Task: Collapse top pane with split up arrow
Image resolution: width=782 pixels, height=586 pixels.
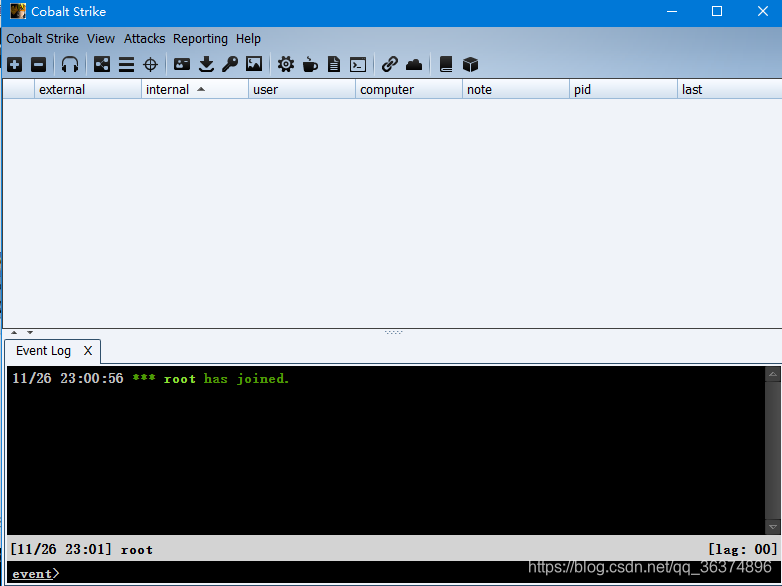Action: tap(14, 332)
